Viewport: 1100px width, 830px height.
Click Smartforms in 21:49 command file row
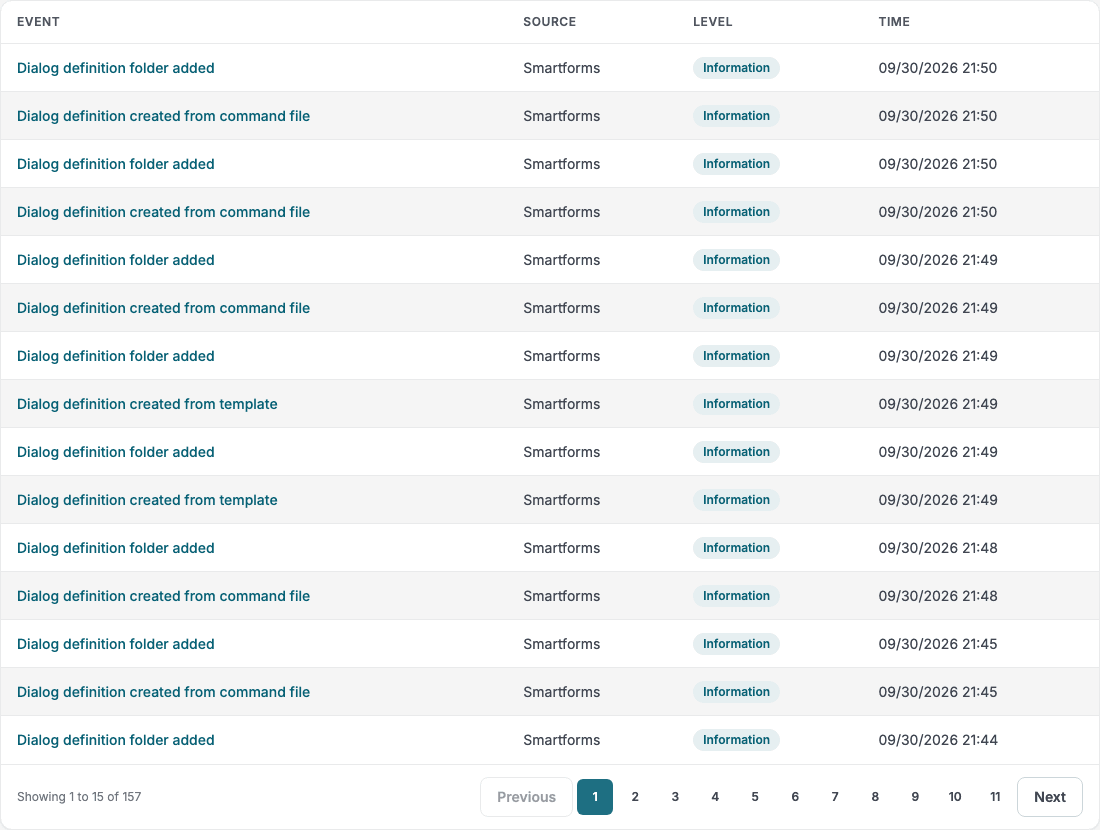(561, 307)
